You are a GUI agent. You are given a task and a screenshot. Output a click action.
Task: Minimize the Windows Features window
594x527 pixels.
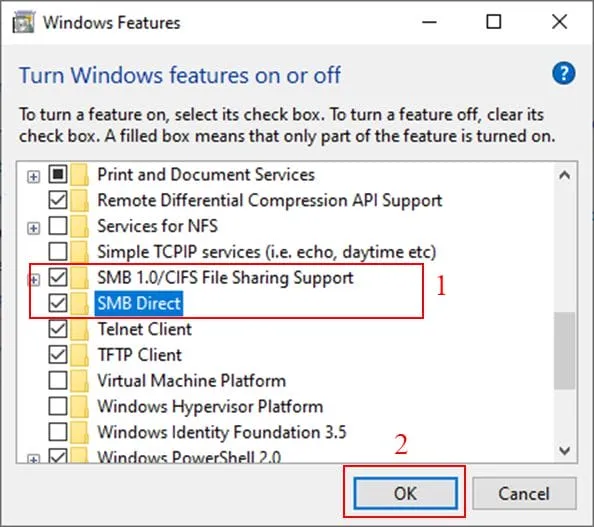[x=430, y=22]
